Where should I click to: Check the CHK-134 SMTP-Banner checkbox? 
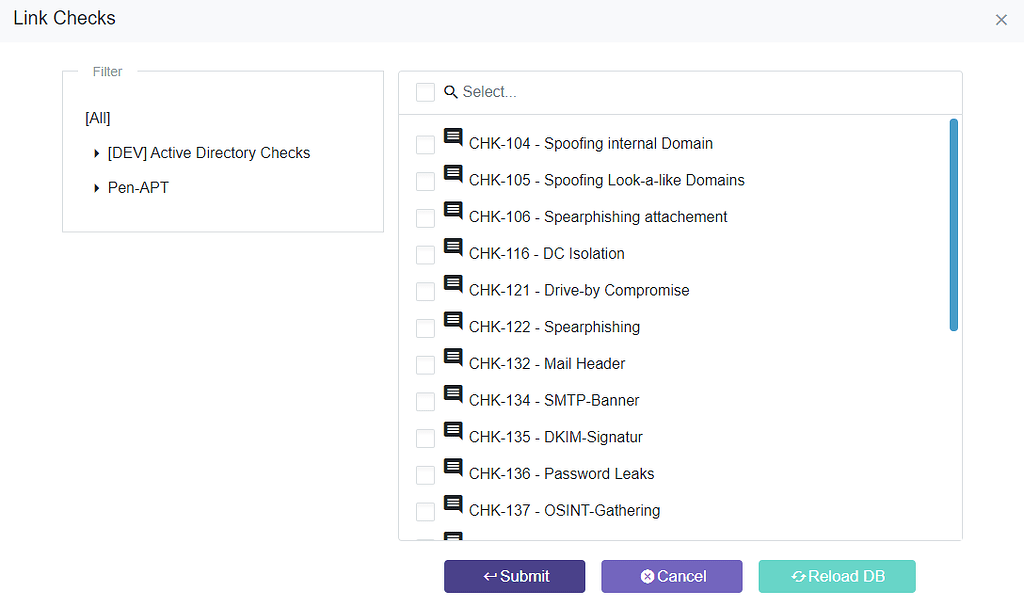[425, 401]
